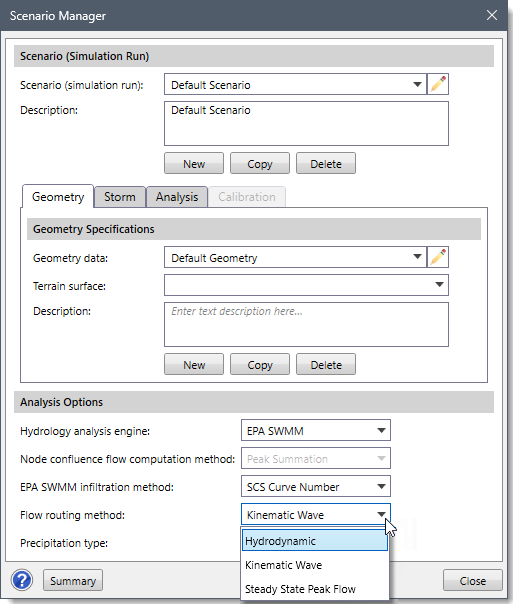Copy the geometry data
This screenshot has width=513, height=604.
(x=260, y=364)
